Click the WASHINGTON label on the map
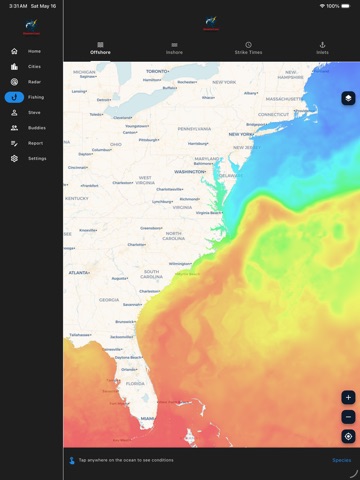This screenshot has height=480, width=360. (190, 172)
